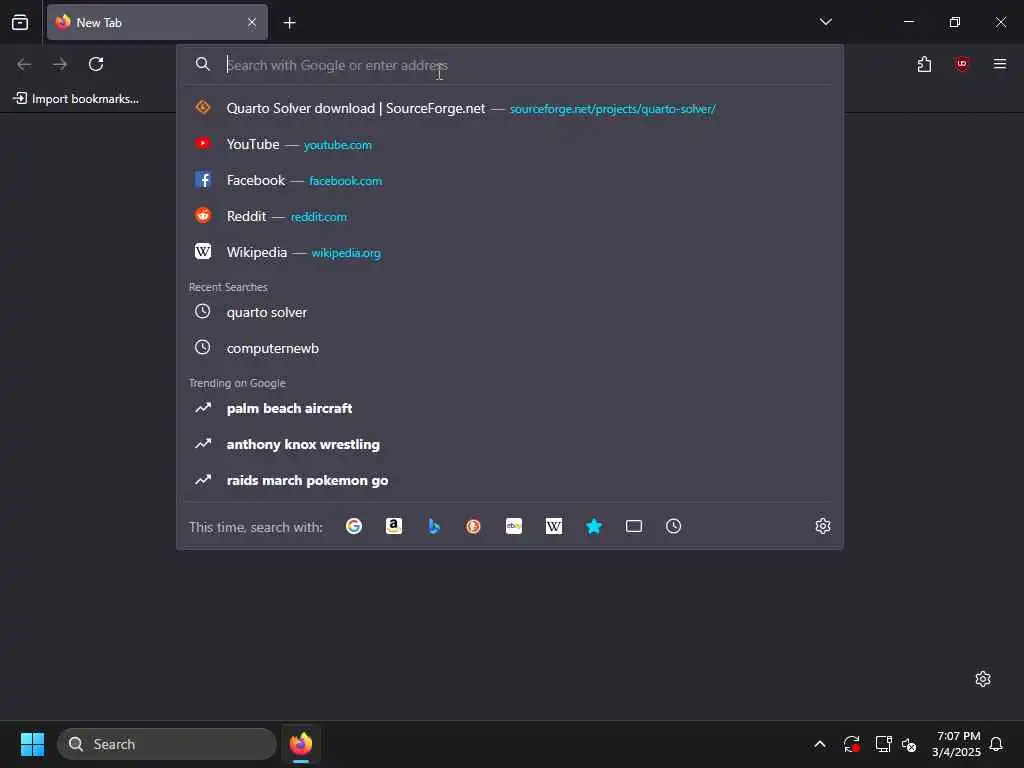Select the New Tab tab
The width and height of the screenshot is (1024, 768).
pos(157,22)
